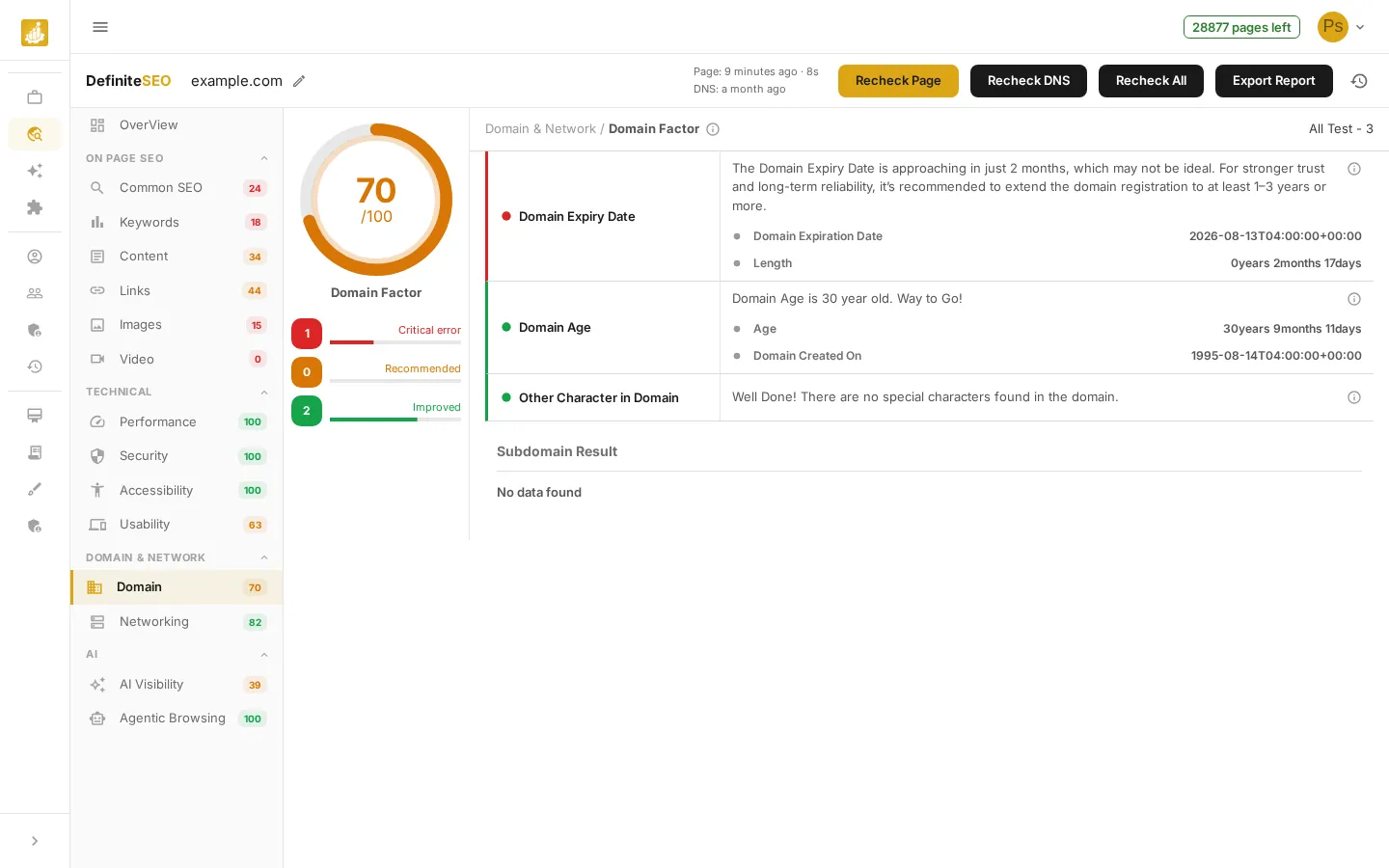This screenshot has height=868, width=1389.
Task: Open the AI sparkle icon in left rail
Action: [x=35, y=171]
